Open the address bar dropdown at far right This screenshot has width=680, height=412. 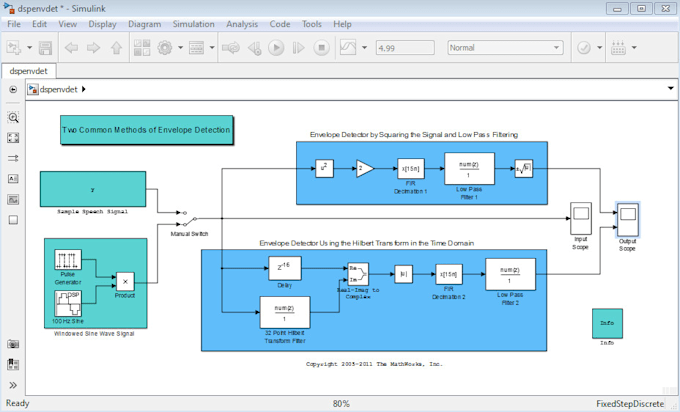pos(670,88)
